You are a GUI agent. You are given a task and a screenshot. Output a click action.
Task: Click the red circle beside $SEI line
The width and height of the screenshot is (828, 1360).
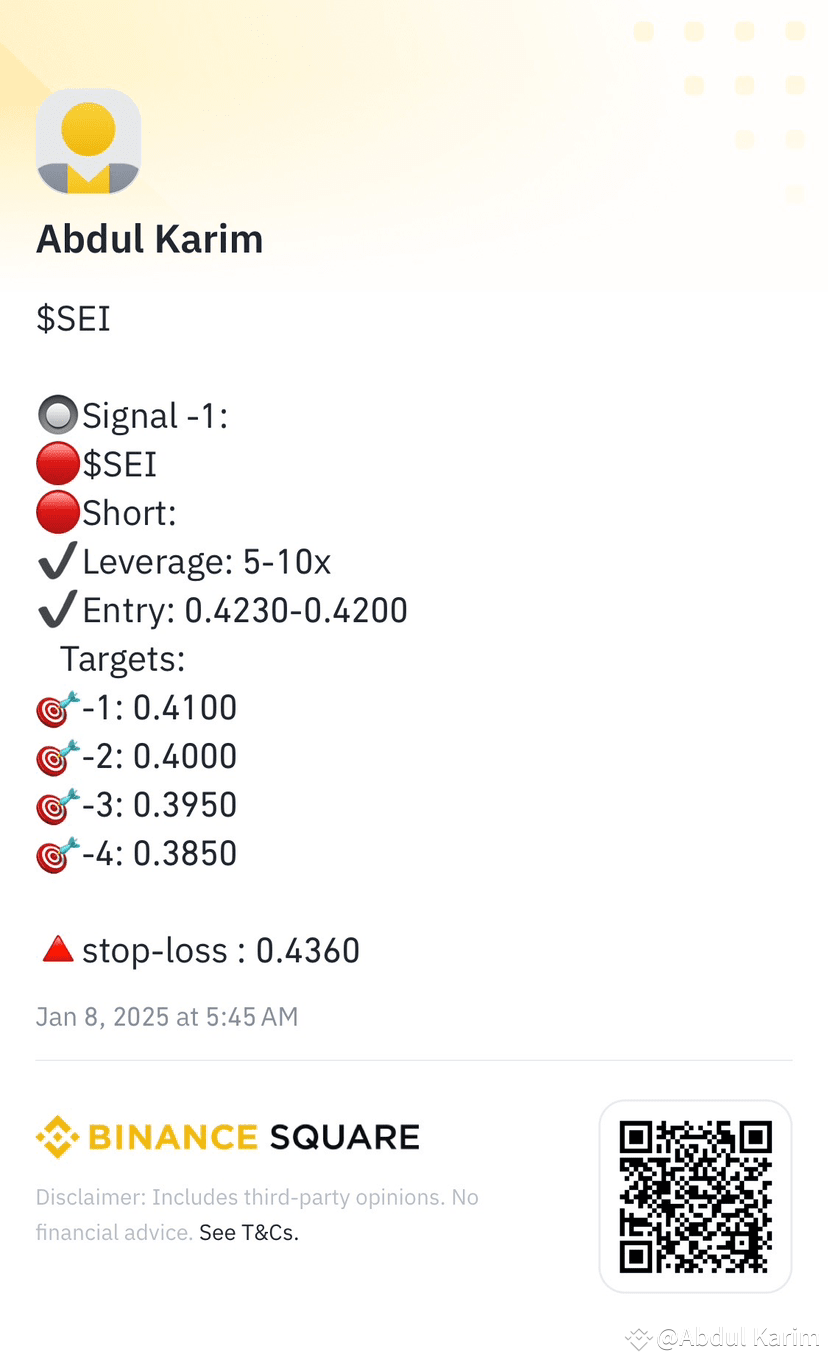57,464
